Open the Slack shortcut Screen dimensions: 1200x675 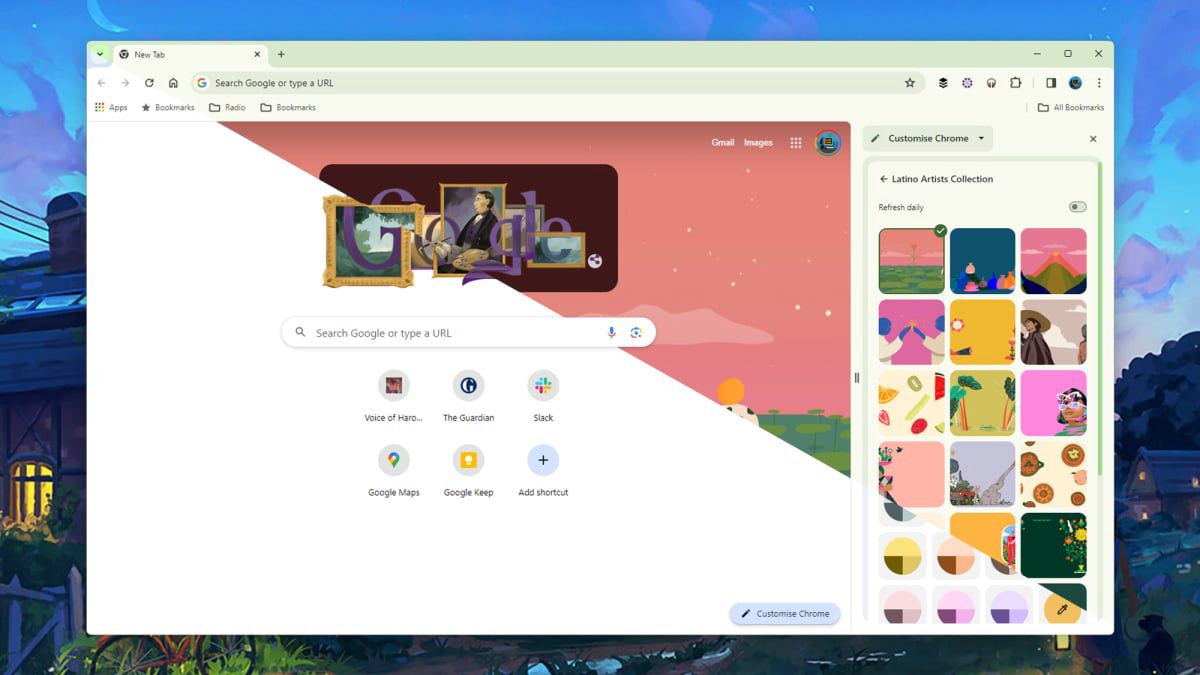[x=543, y=396]
